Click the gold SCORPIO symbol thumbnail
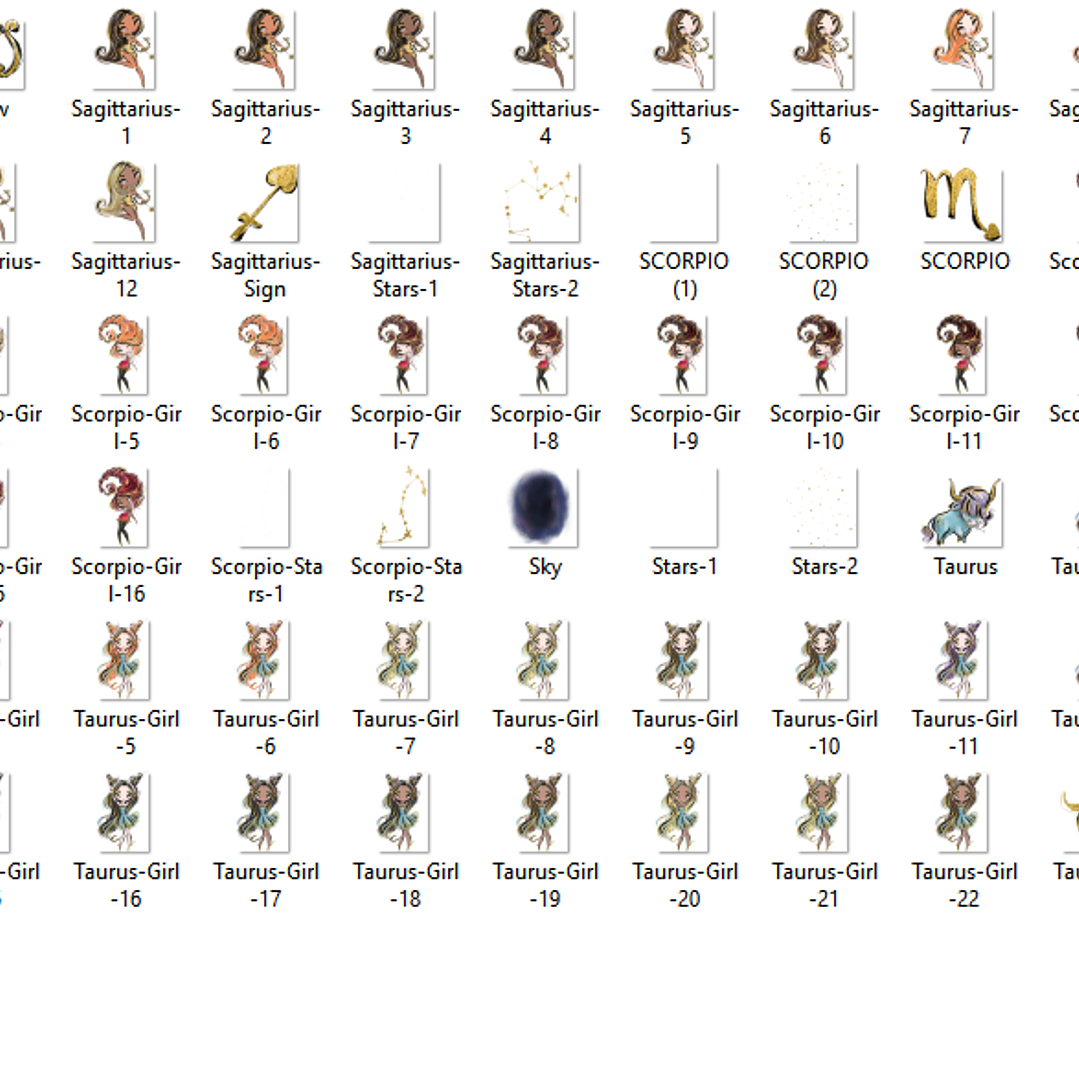The width and height of the screenshot is (1079, 1079). tap(964, 203)
